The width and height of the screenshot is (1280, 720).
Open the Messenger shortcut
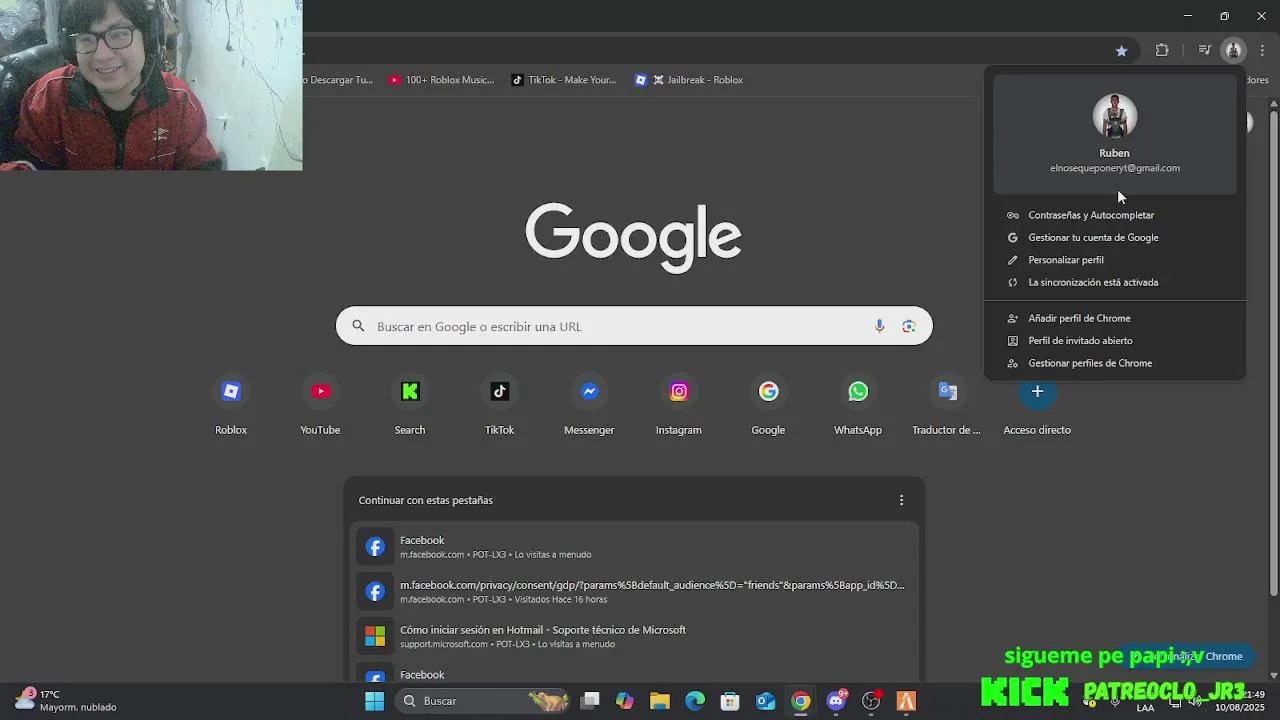589,405
